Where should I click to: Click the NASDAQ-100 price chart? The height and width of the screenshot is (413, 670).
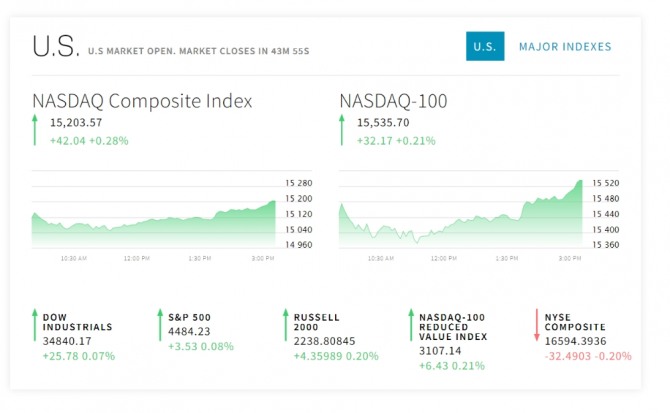[461, 215]
